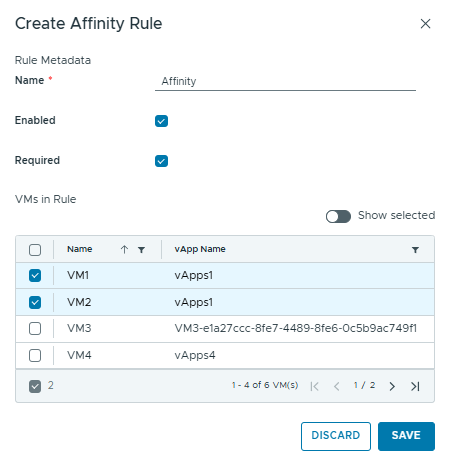
Task: Click the vApp Name column header
Action: 200,249
